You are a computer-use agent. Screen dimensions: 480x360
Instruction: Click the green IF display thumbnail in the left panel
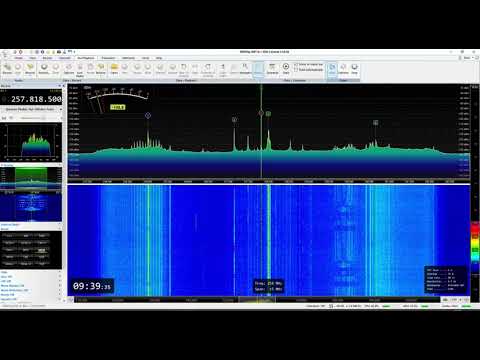click(x=31, y=178)
